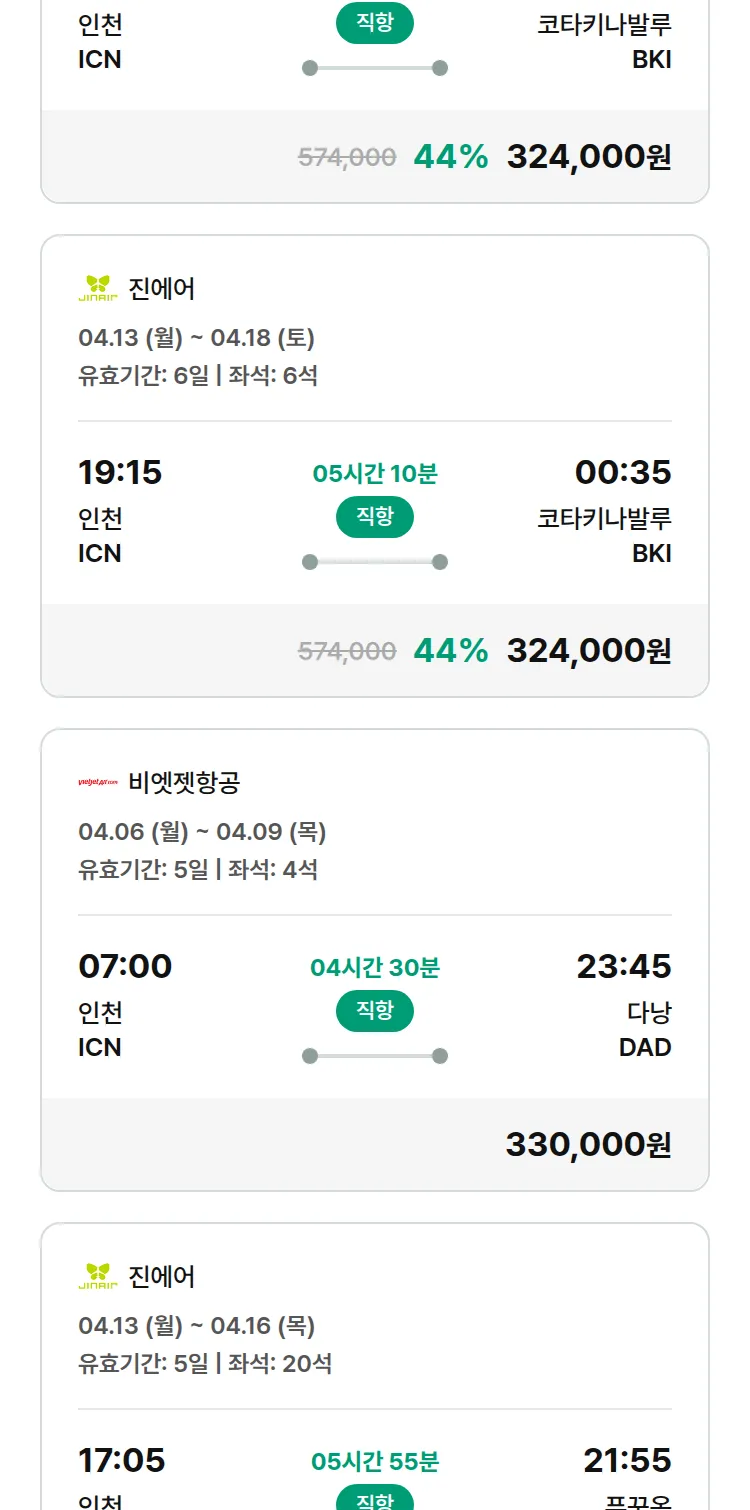Viewport: 750px width, 1510px height.
Task: Click the 04.13 (월) ~ 04.18 (토) dates
Action: click(196, 338)
